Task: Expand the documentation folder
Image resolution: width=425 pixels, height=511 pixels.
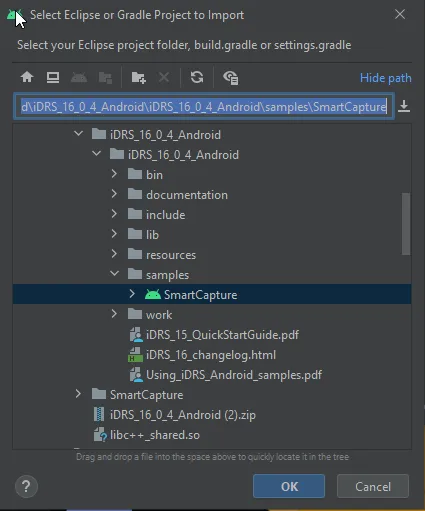Action: pos(114,194)
